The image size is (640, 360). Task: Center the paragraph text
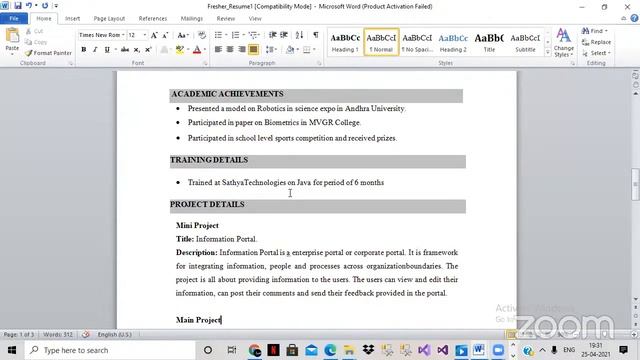pos(230,49)
